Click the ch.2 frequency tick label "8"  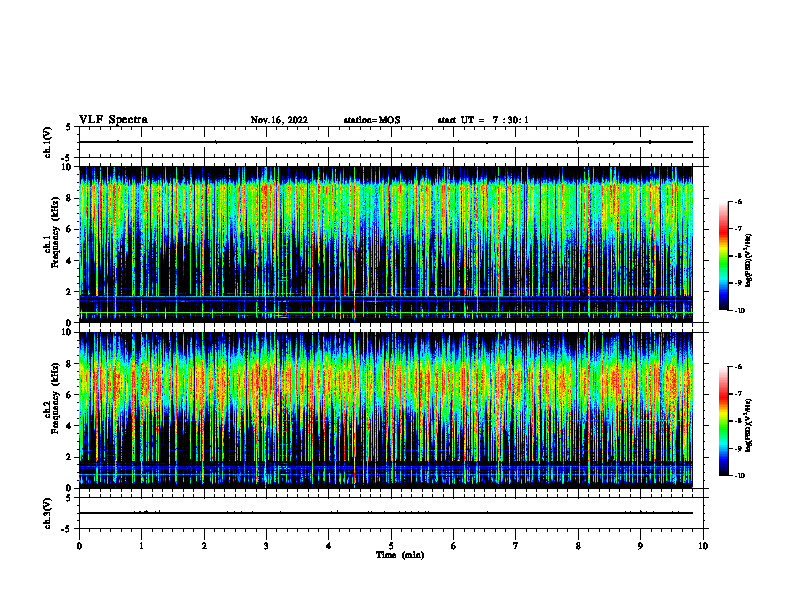point(70,364)
